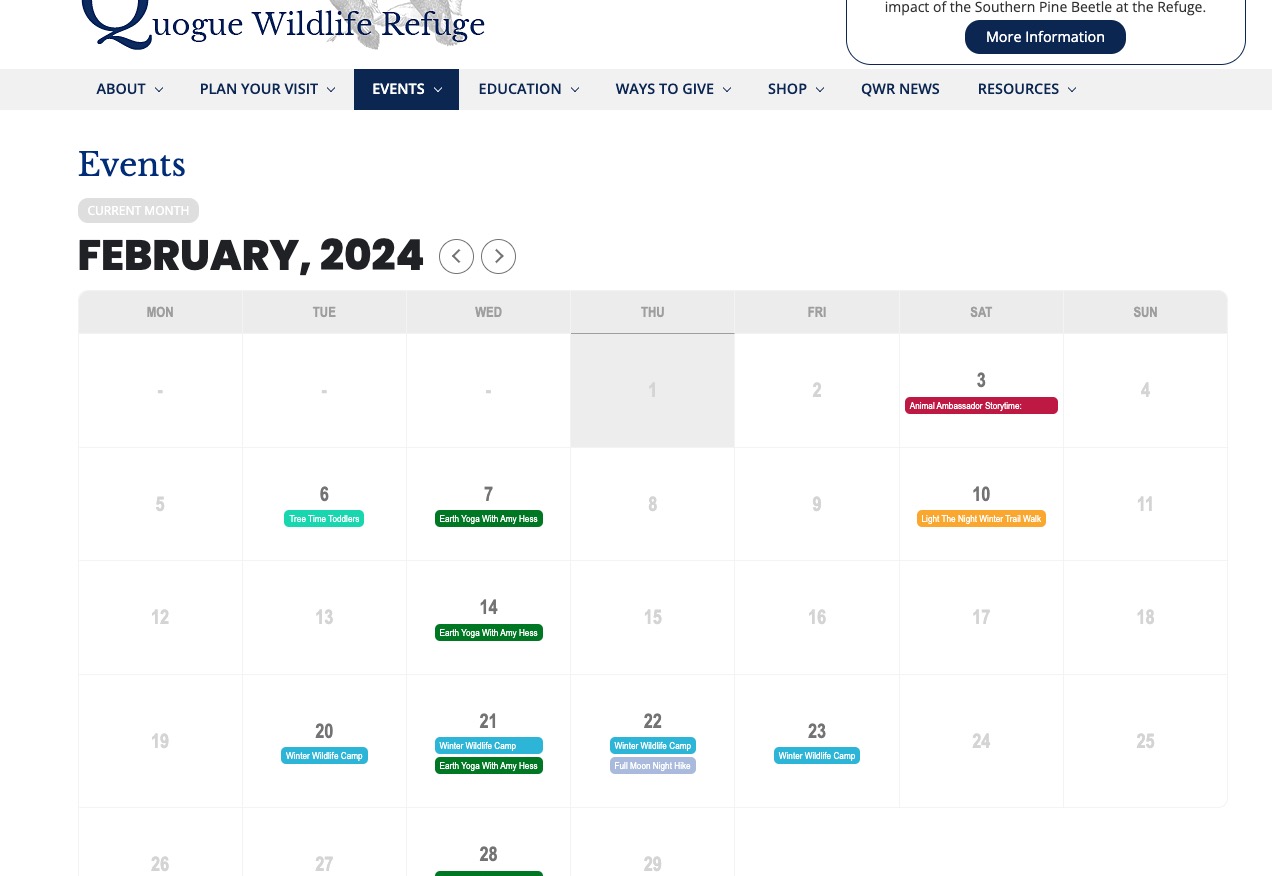Open Winter Wildlife Camp on the 23rd
Image resolution: width=1272 pixels, height=876 pixels.
tap(817, 756)
